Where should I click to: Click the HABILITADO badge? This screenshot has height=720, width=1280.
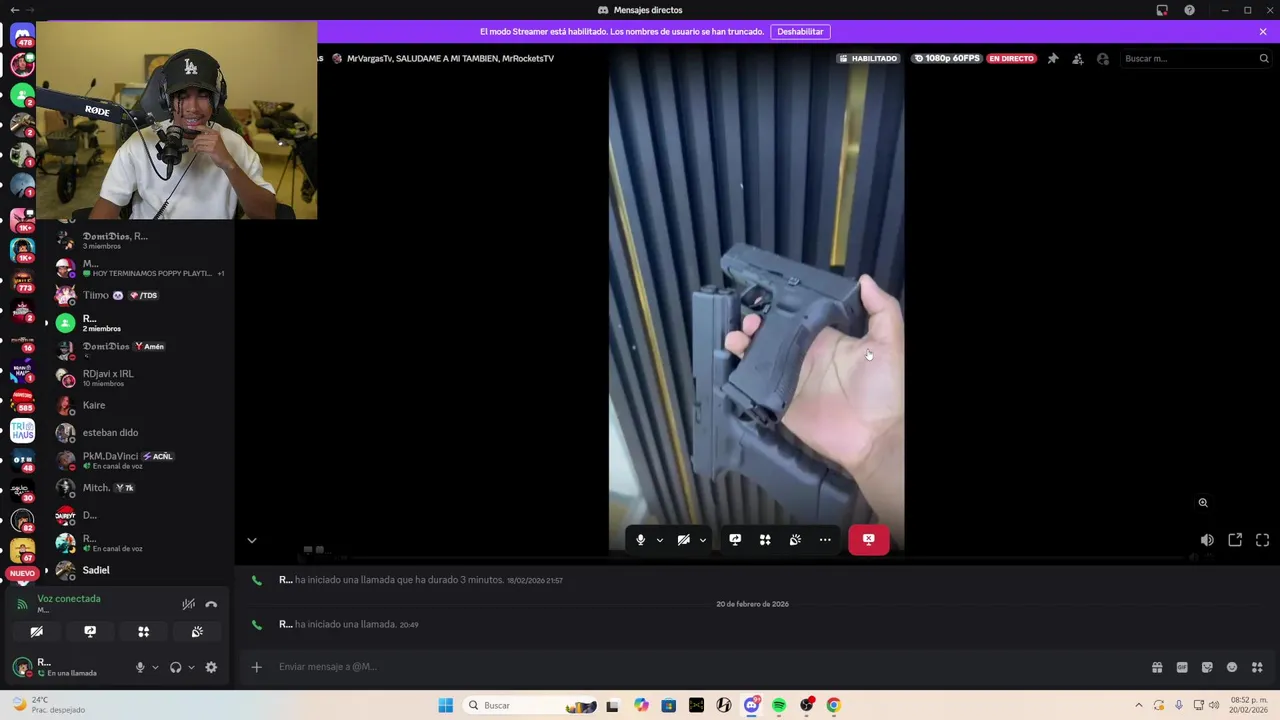(868, 59)
